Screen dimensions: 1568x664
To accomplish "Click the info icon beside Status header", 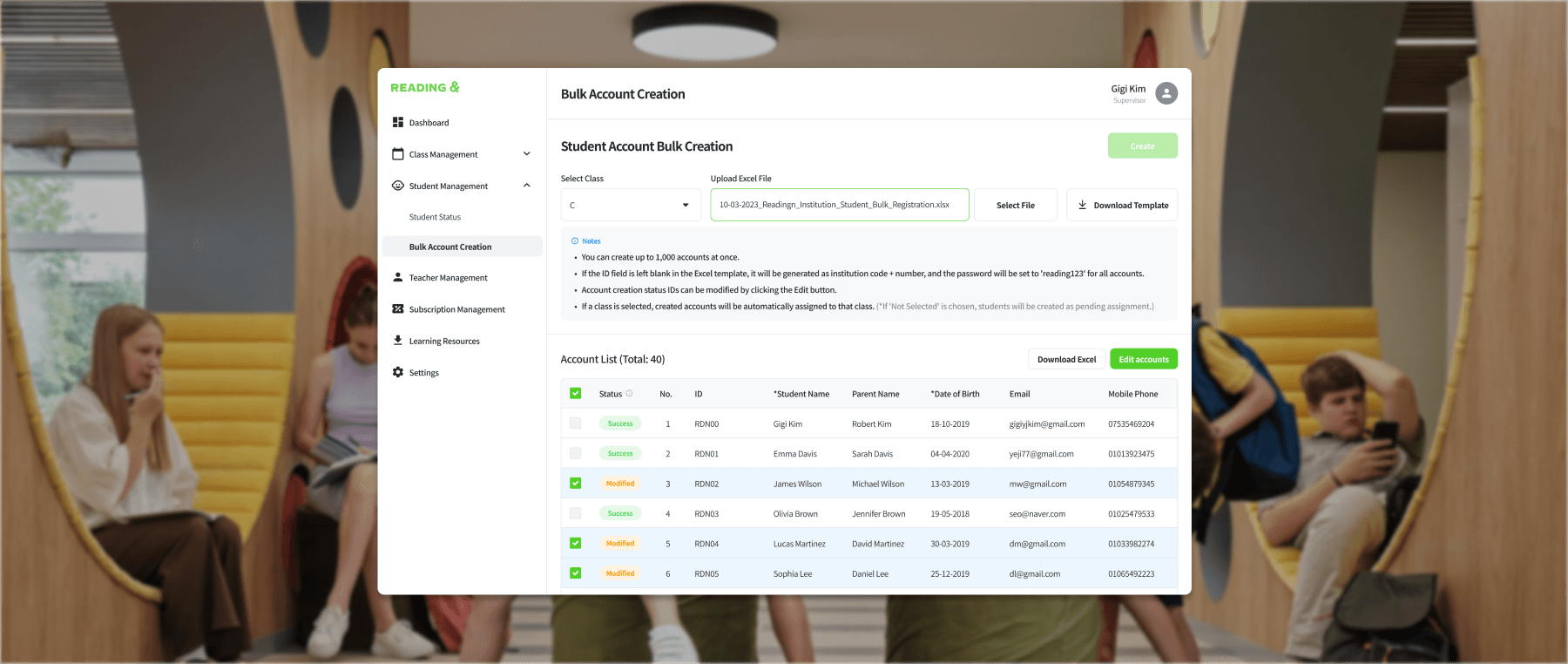I will [x=629, y=393].
